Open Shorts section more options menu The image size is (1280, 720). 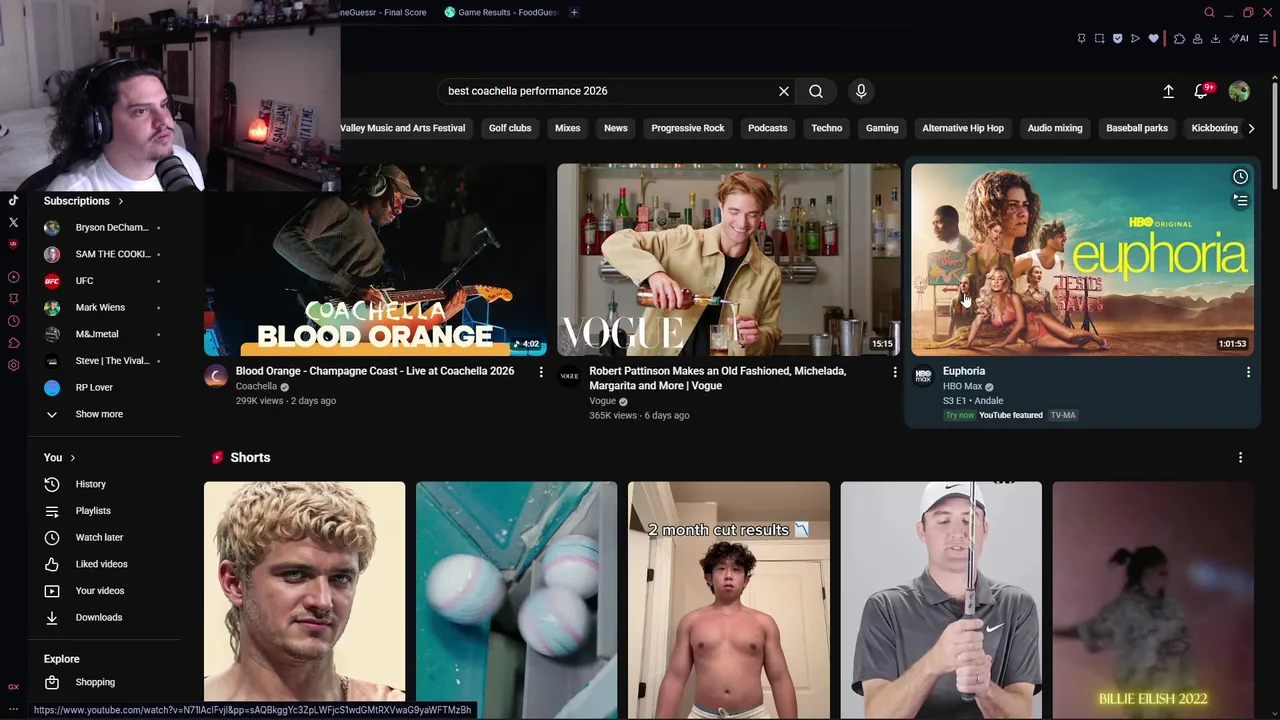[x=1240, y=458]
